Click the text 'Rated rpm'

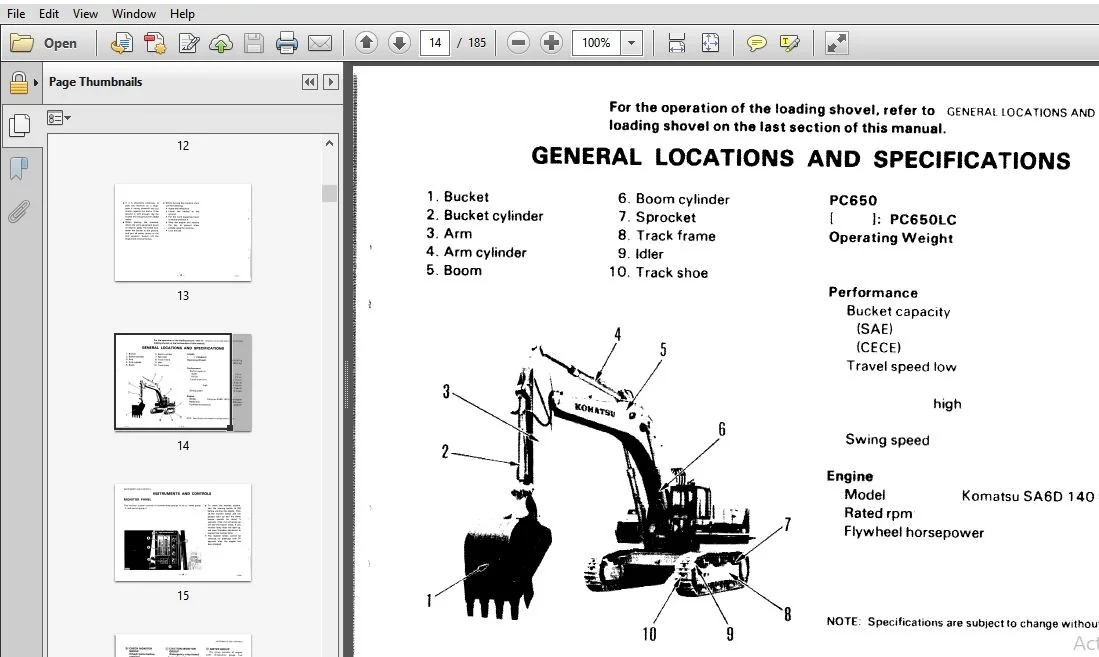(878, 513)
